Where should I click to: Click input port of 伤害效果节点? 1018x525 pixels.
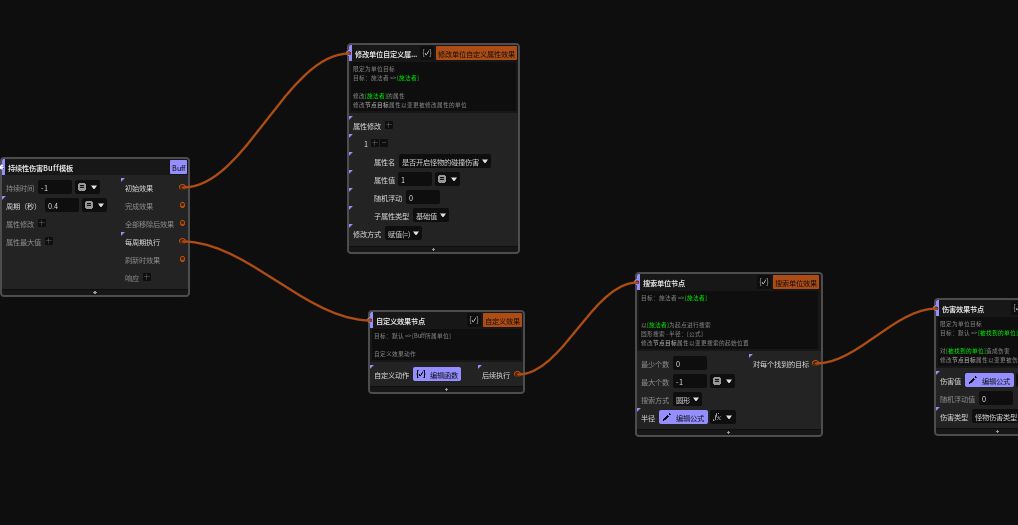point(937,310)
